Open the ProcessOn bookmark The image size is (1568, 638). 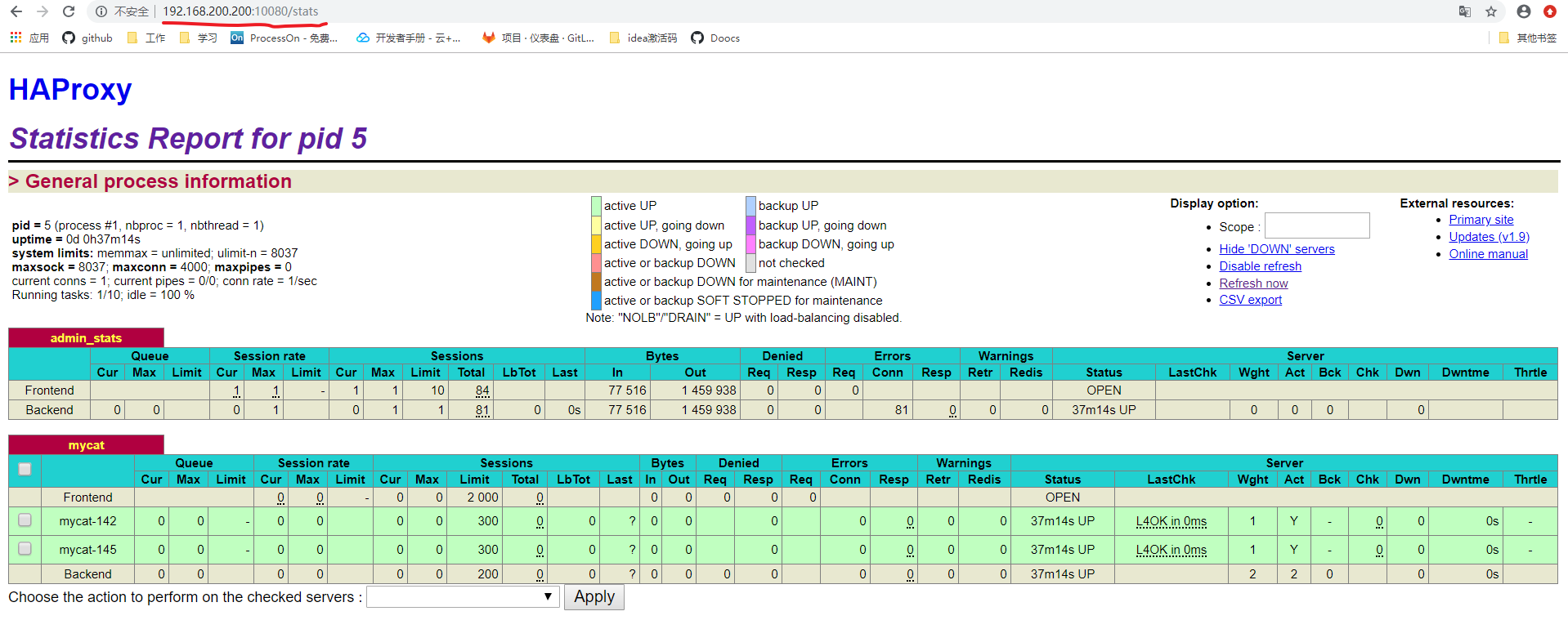(284, 38)
